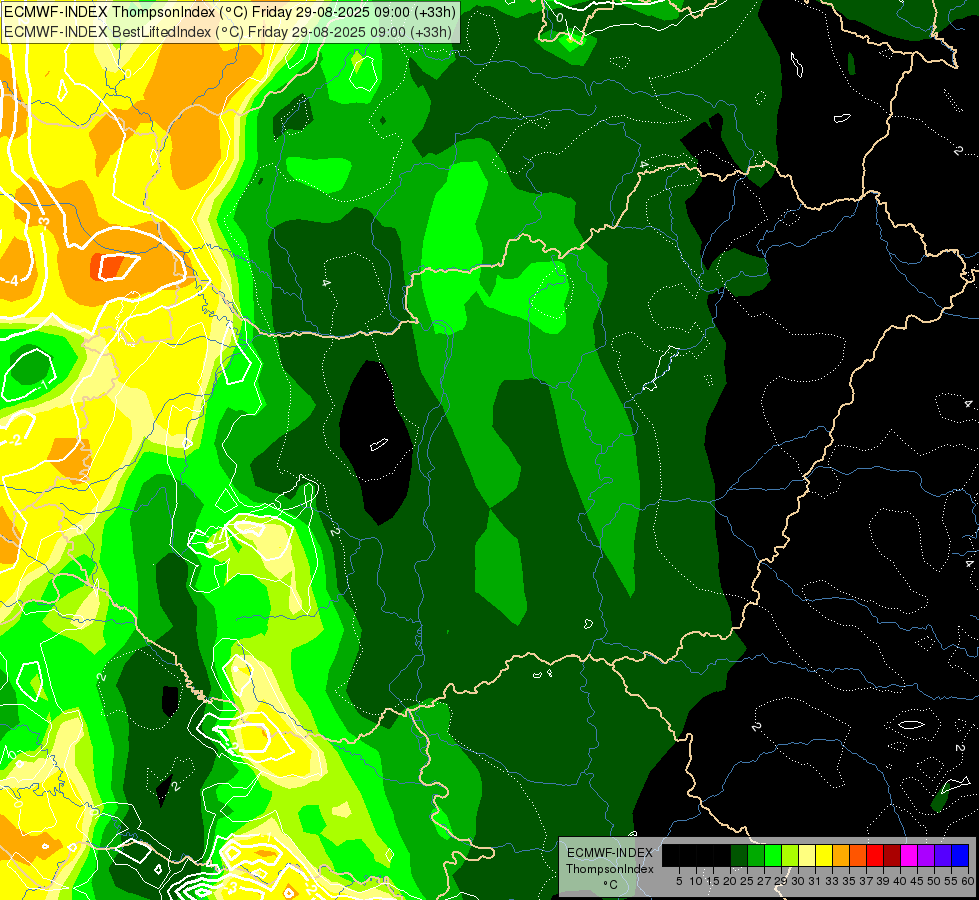Click the legend scale value 39
This screenshot has height=900, width=979.
(883, 881)
